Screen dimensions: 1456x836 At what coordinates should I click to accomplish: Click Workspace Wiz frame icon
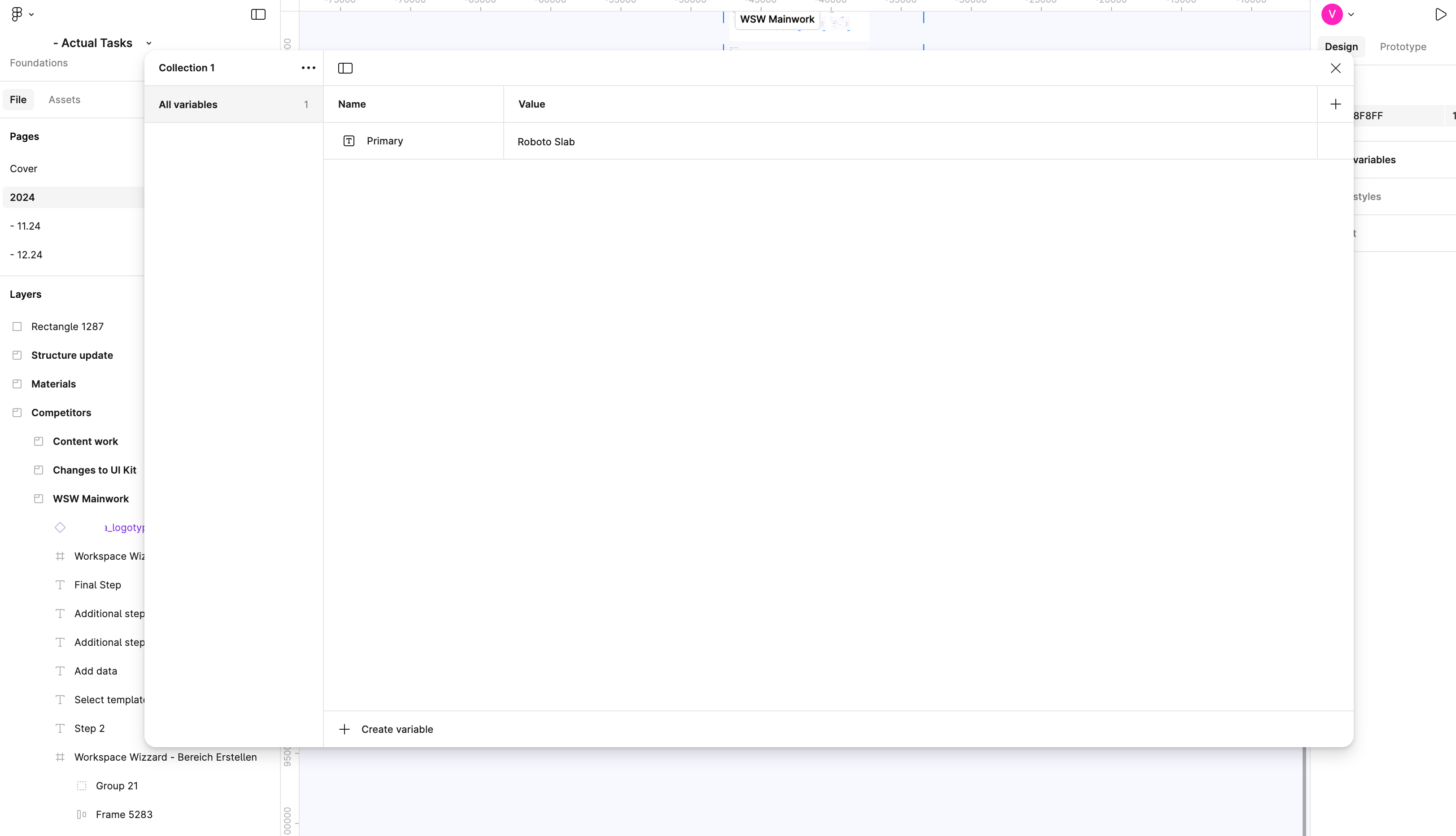click(60, 557)
